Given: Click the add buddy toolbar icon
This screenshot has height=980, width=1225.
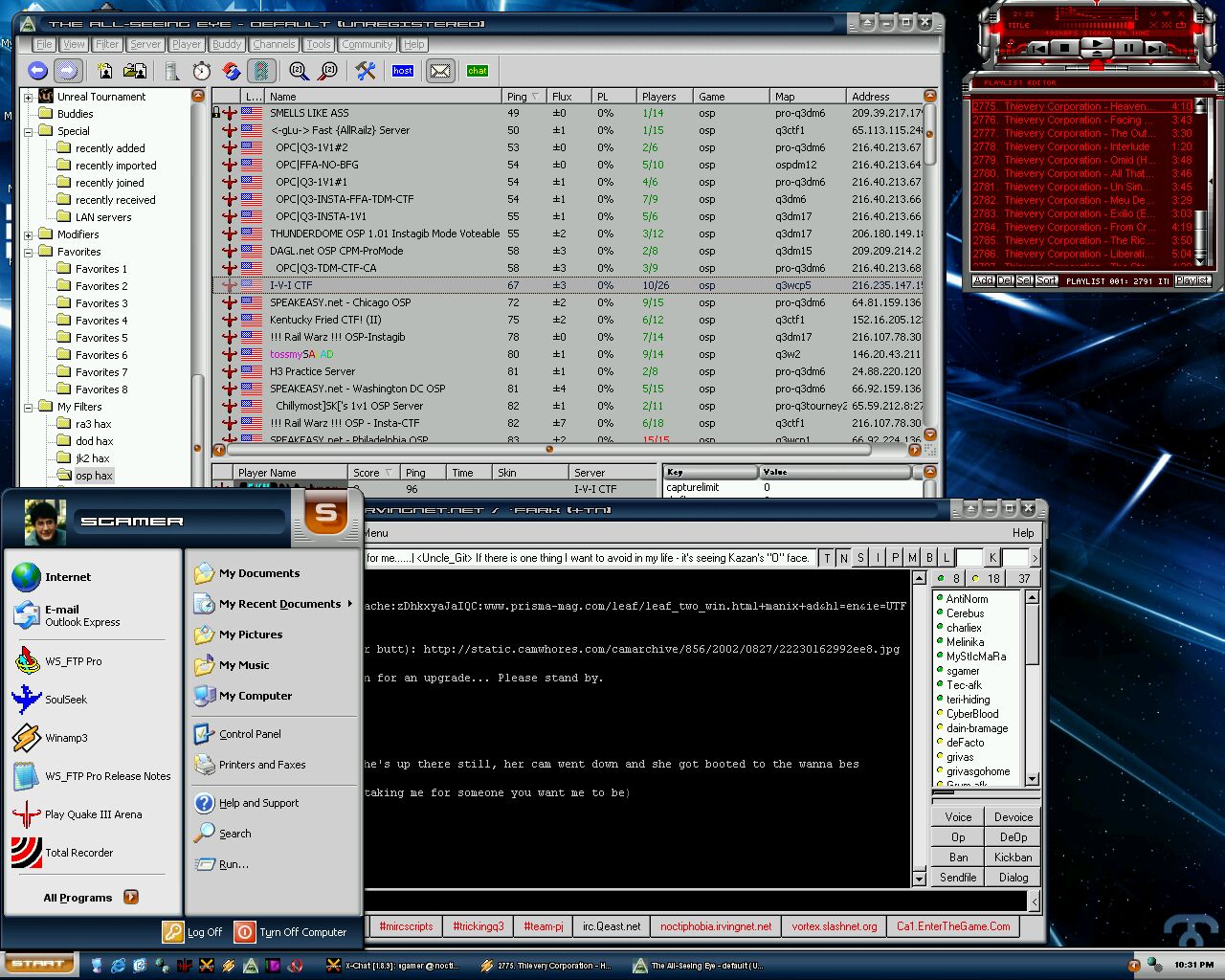Looking at the screenshot, I should 105,70.
